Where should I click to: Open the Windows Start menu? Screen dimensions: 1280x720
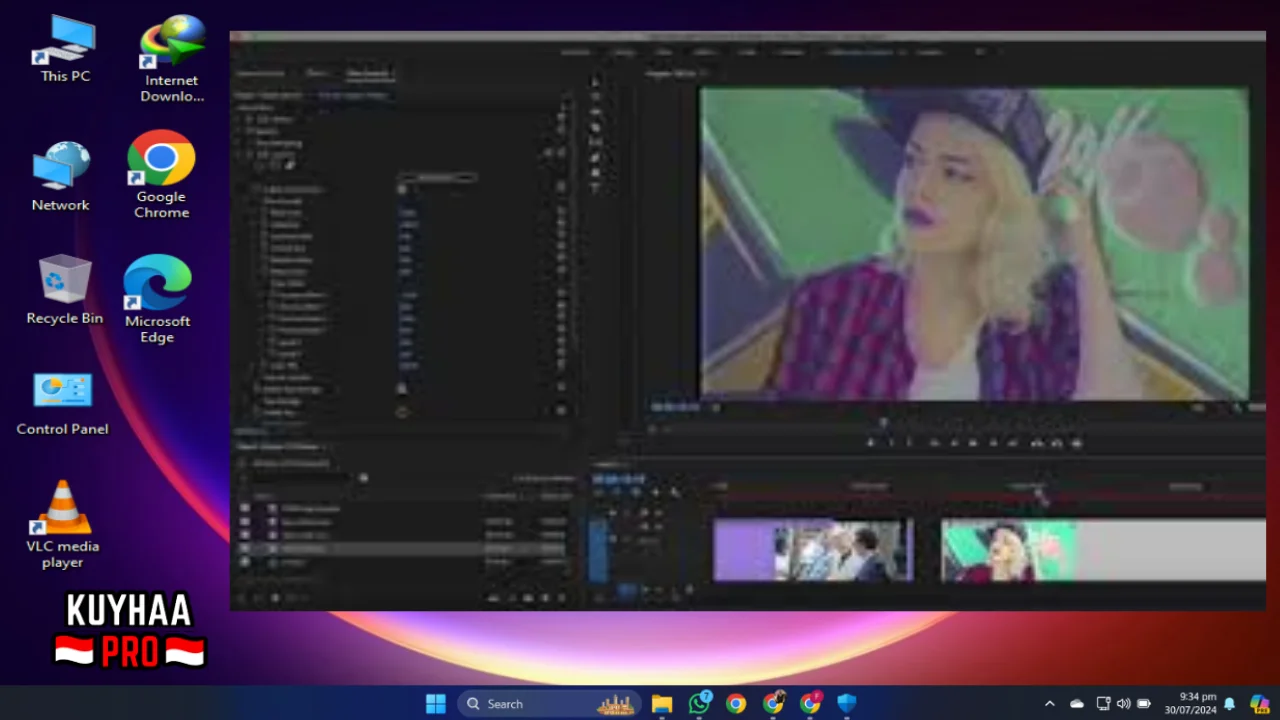[436, 704]
